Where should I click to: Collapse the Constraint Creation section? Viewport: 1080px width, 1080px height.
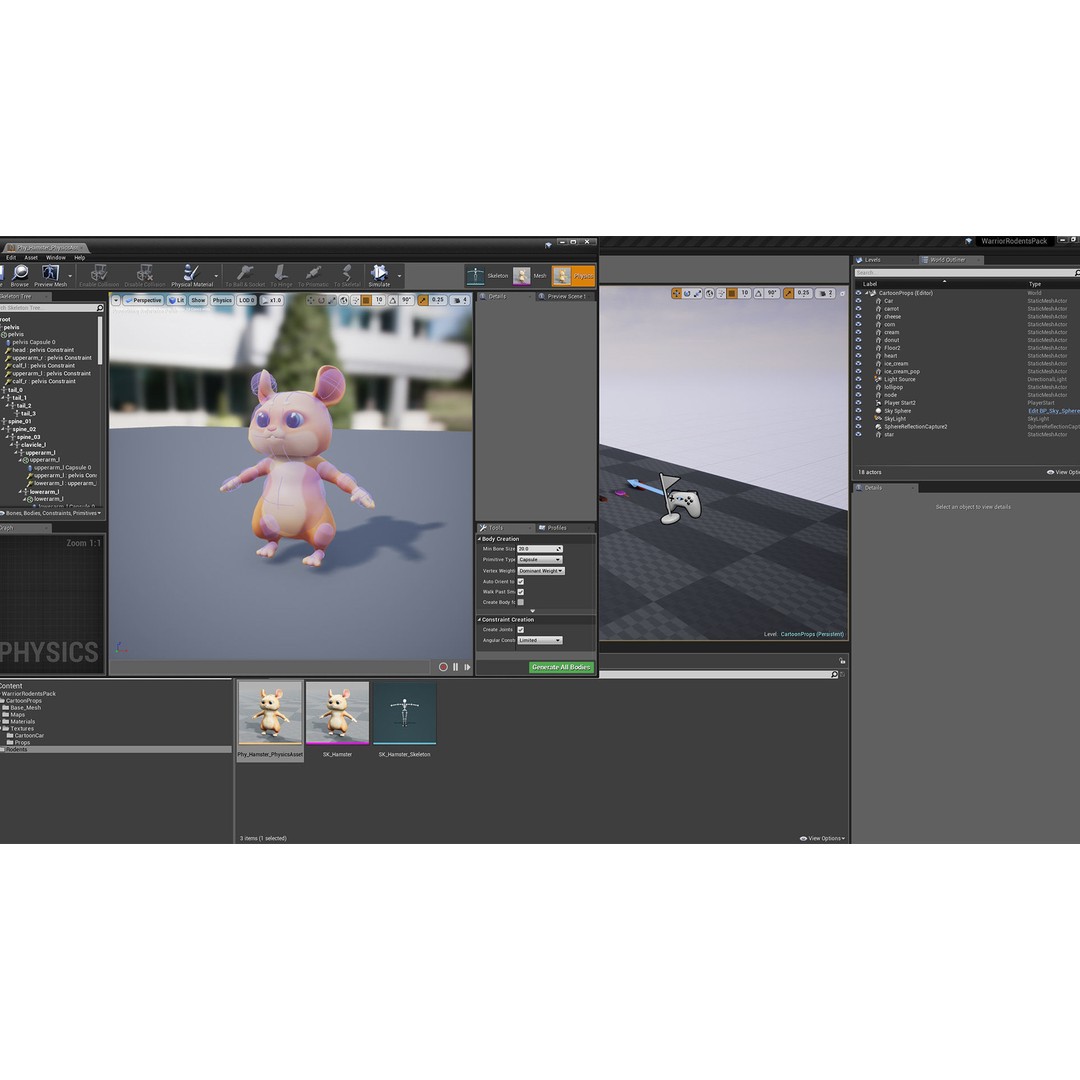(x=479, y=619)
